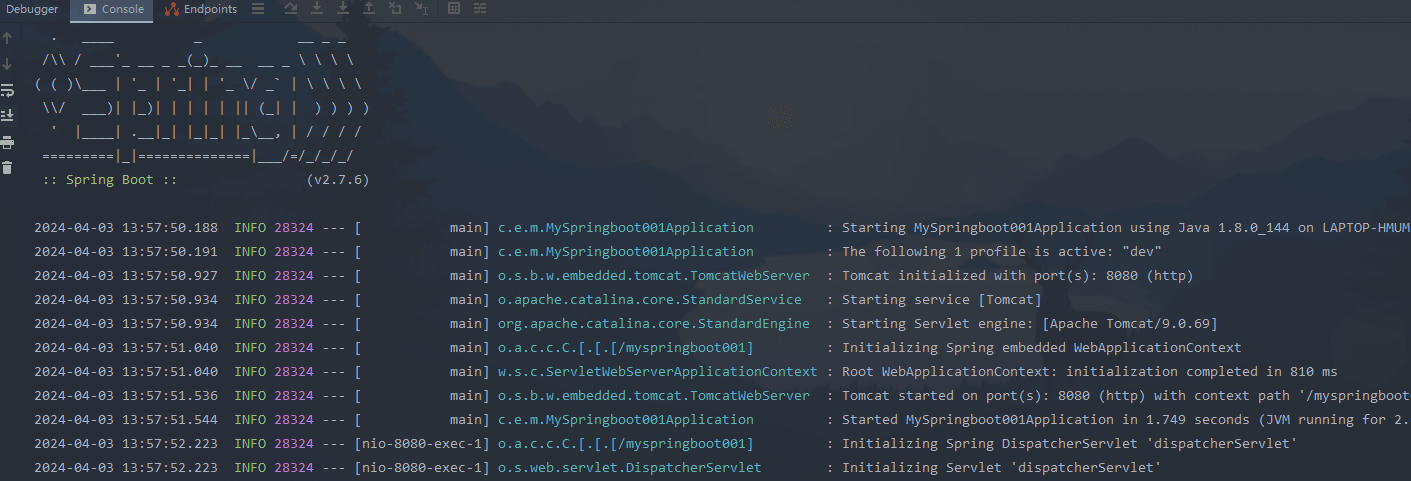Click 'Initializing Spring embedded WebApplicationContext' message
Viewport: 1411px width, 481px height.
point(1042,348)
